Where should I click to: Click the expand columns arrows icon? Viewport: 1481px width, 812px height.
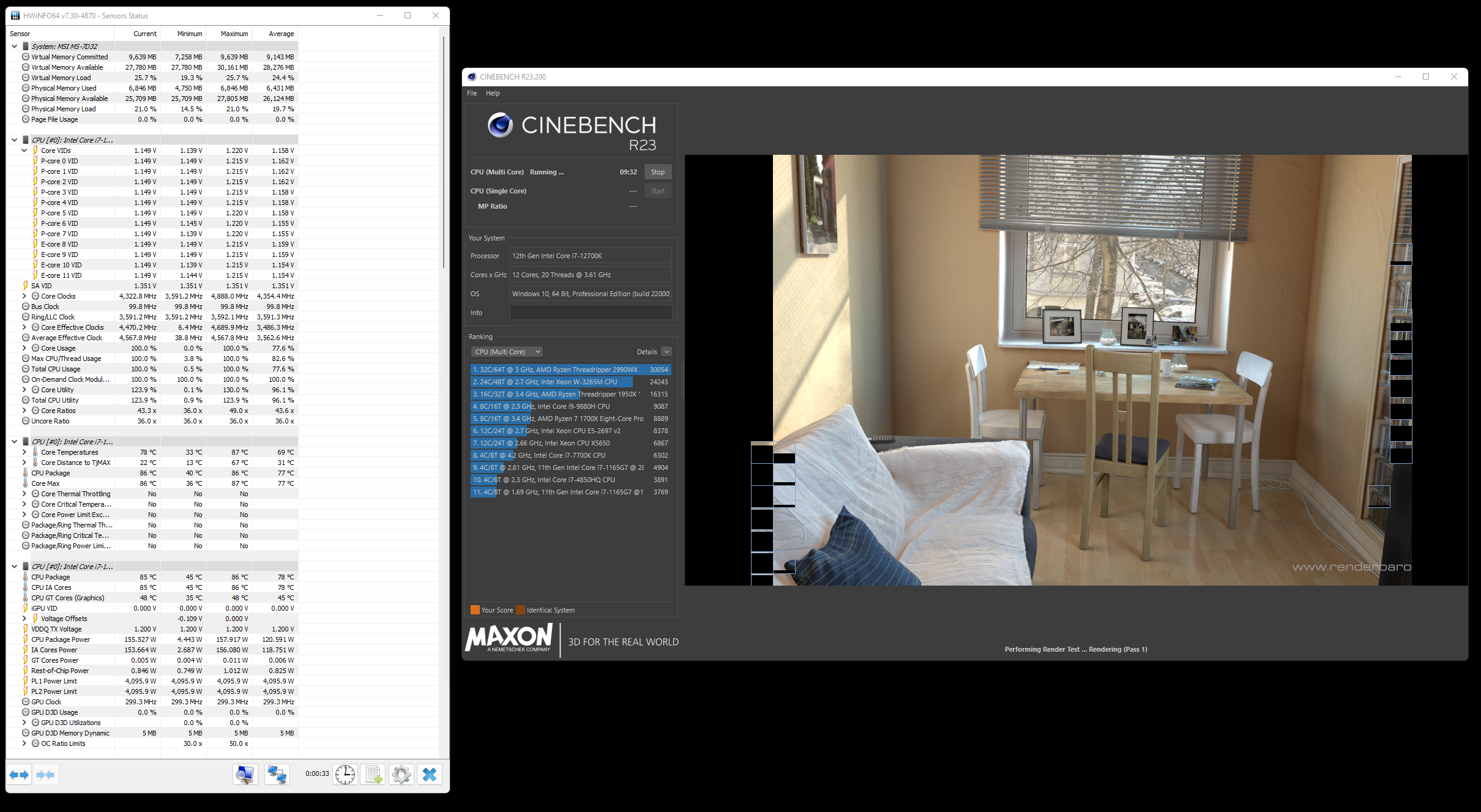tap(19, 775)
